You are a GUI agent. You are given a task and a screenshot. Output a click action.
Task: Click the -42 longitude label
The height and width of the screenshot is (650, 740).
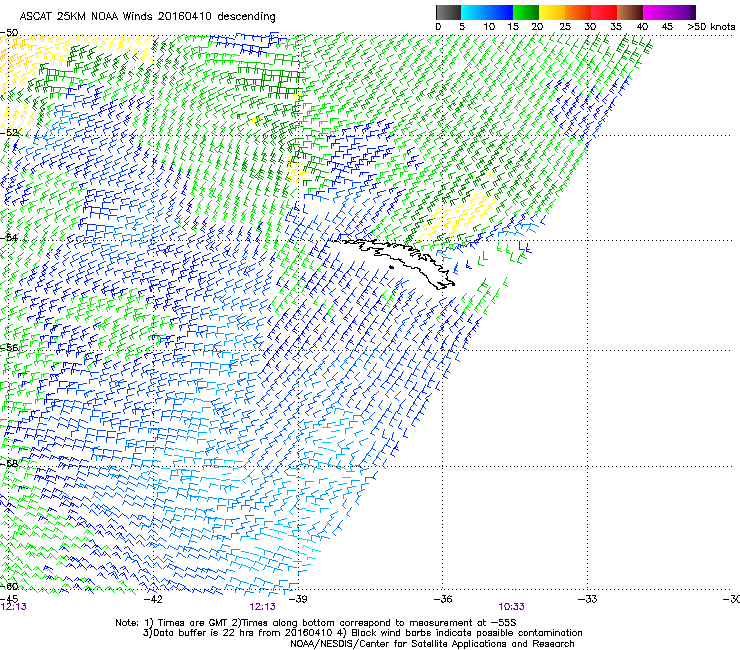152,599
